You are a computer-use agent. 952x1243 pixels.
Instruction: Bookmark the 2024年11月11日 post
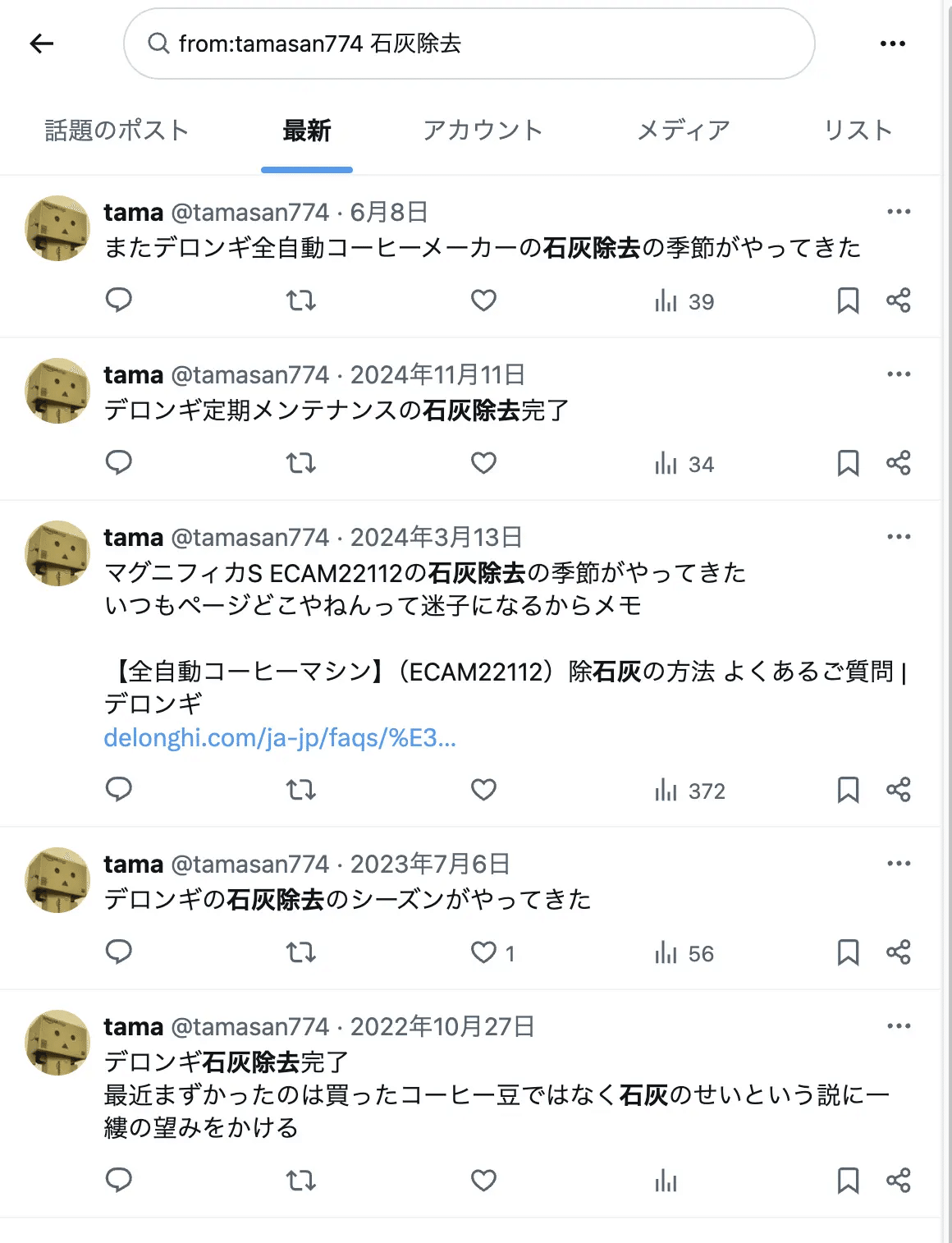click(x=848, y=463)
